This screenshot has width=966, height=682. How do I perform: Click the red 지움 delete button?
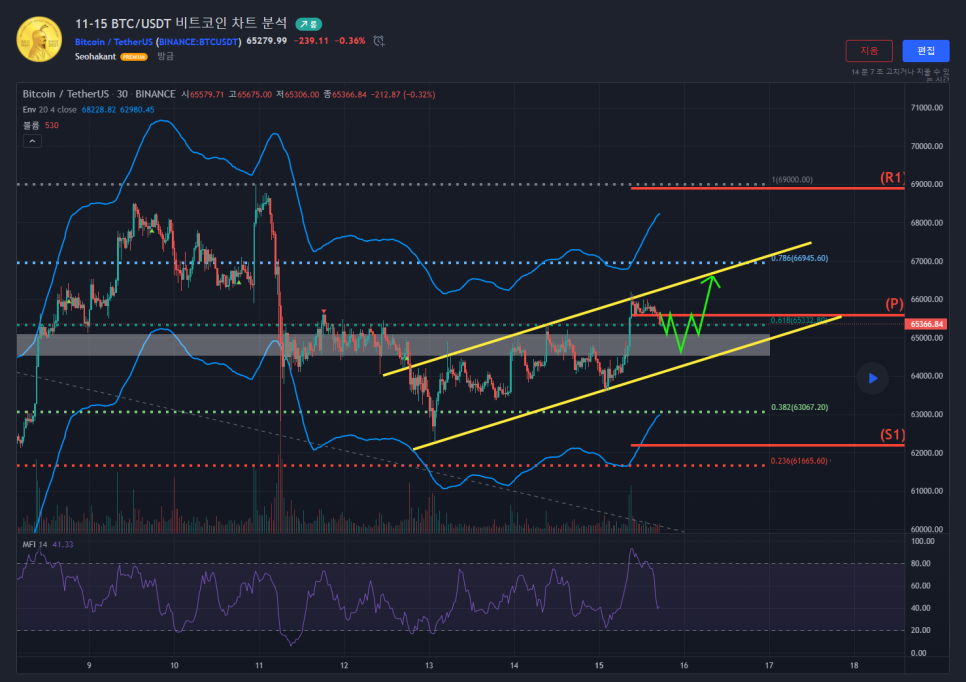(x=869, y=51)
